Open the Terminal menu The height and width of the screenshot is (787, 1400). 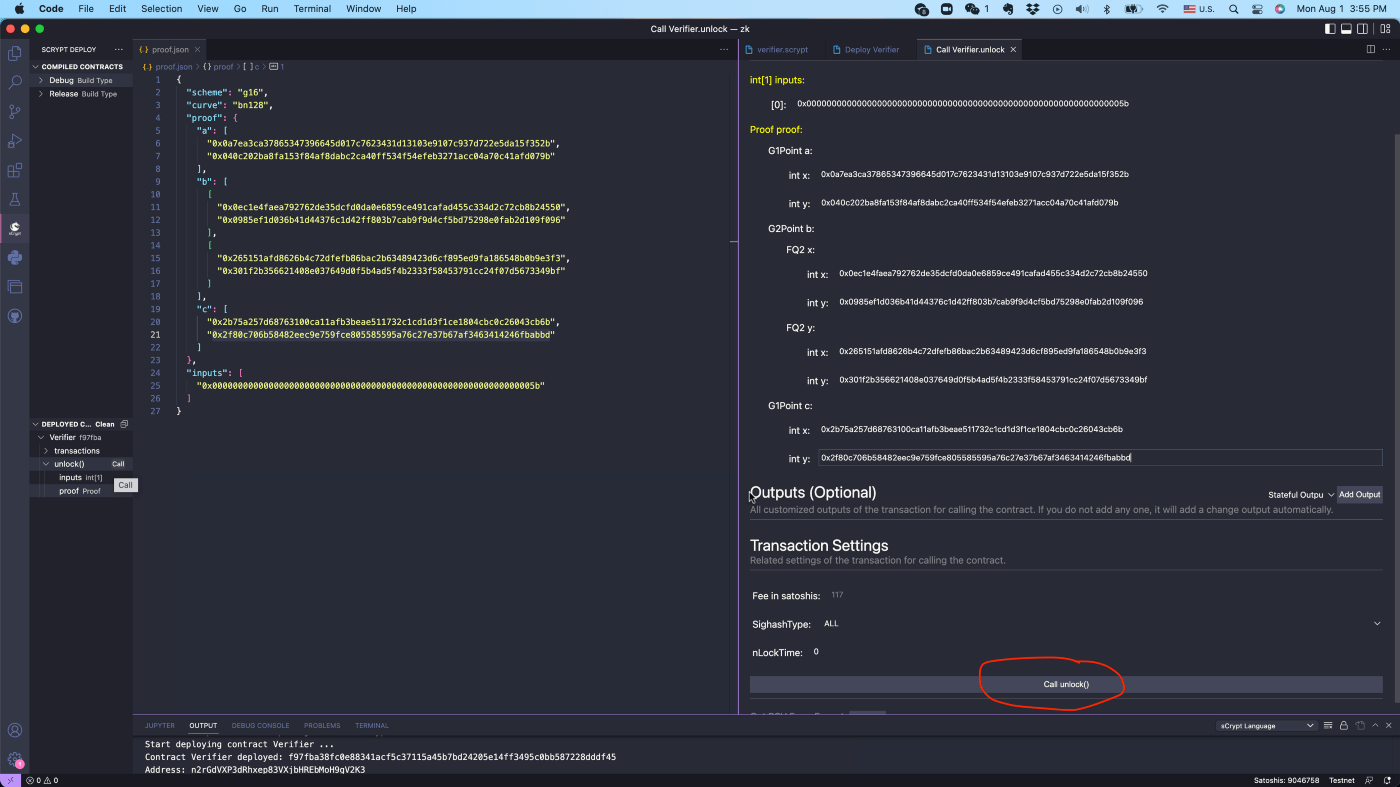pos(312,8)
